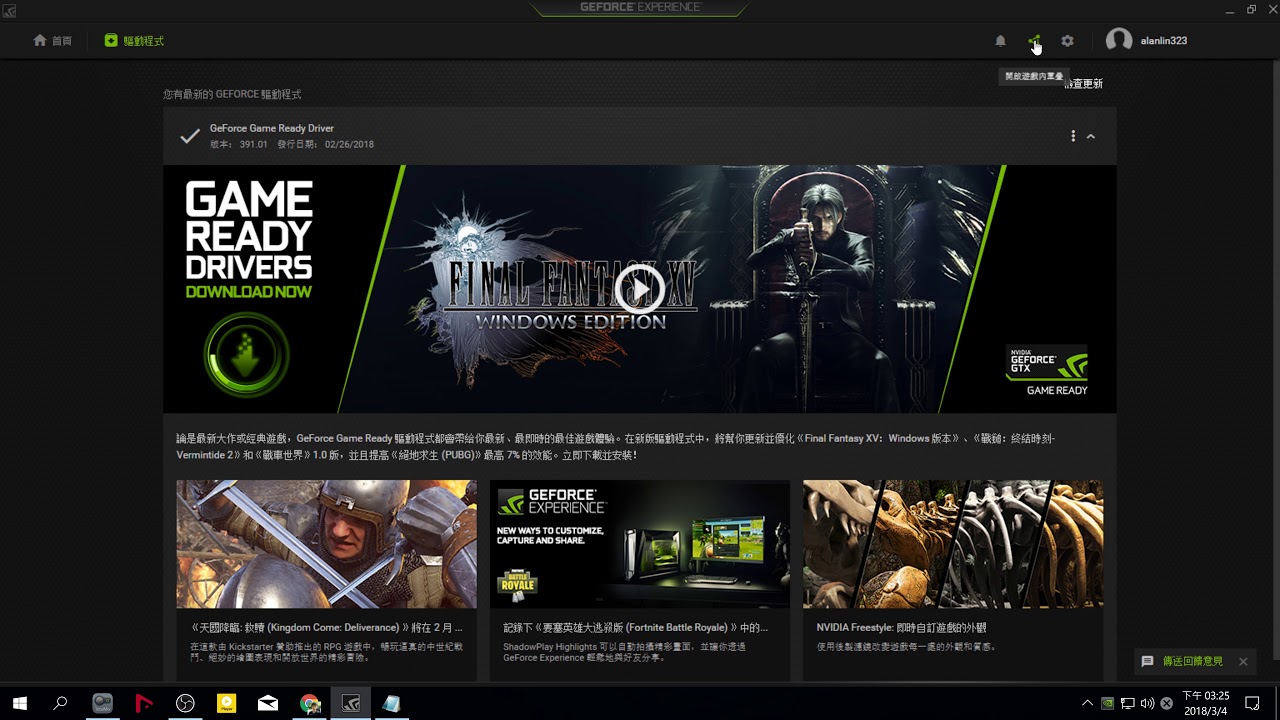The height and width of the screenshot is (720, 1280).
Task: Click the GeForce GTX Game Ready badge
Action: coord(1047,371)
